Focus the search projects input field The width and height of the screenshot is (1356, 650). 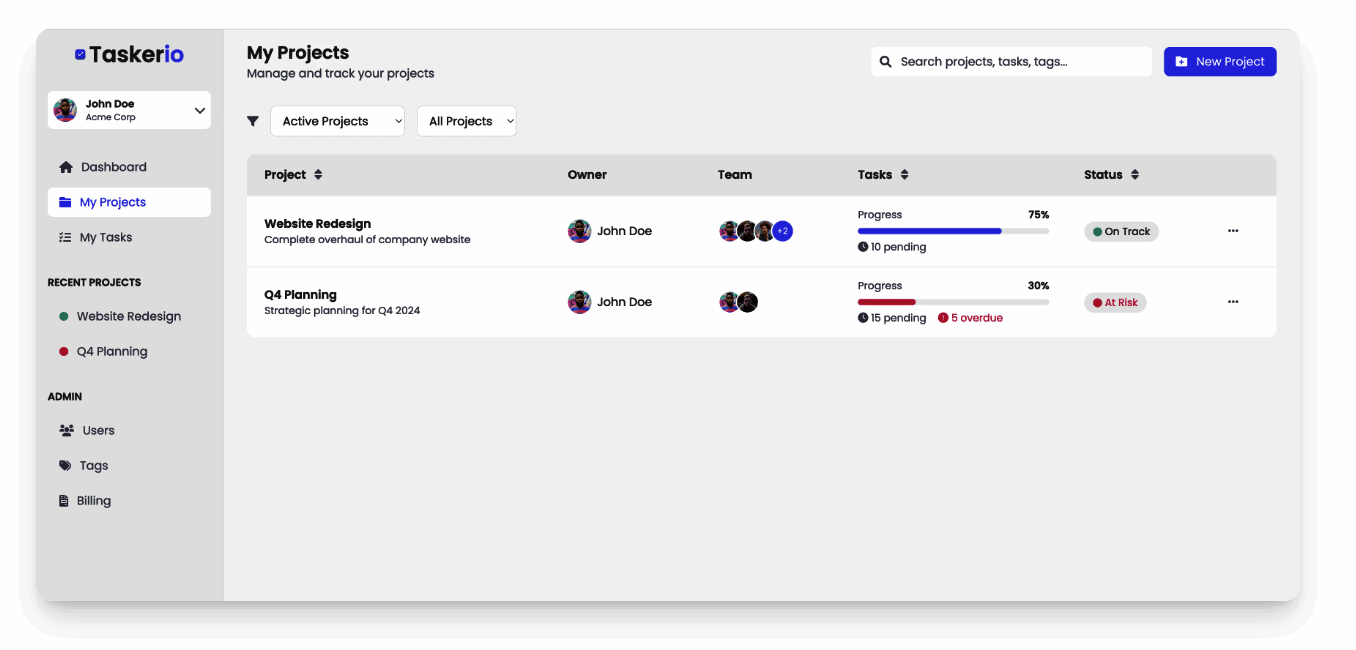point(1020,62)
